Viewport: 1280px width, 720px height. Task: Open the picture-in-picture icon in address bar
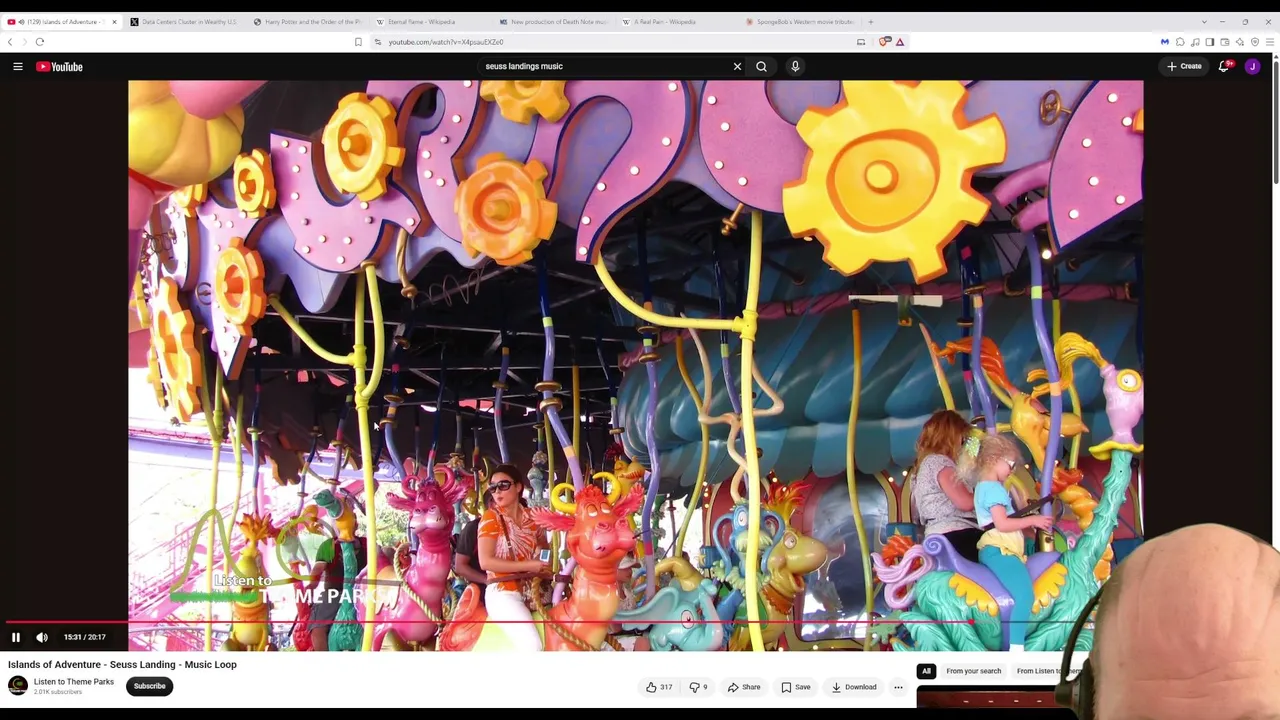[x=861, y=42]
